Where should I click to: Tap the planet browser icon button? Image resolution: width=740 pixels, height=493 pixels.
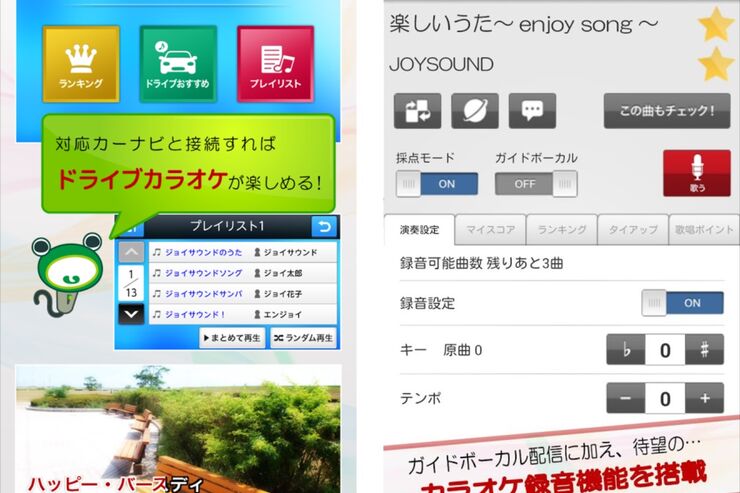point(475,111)
